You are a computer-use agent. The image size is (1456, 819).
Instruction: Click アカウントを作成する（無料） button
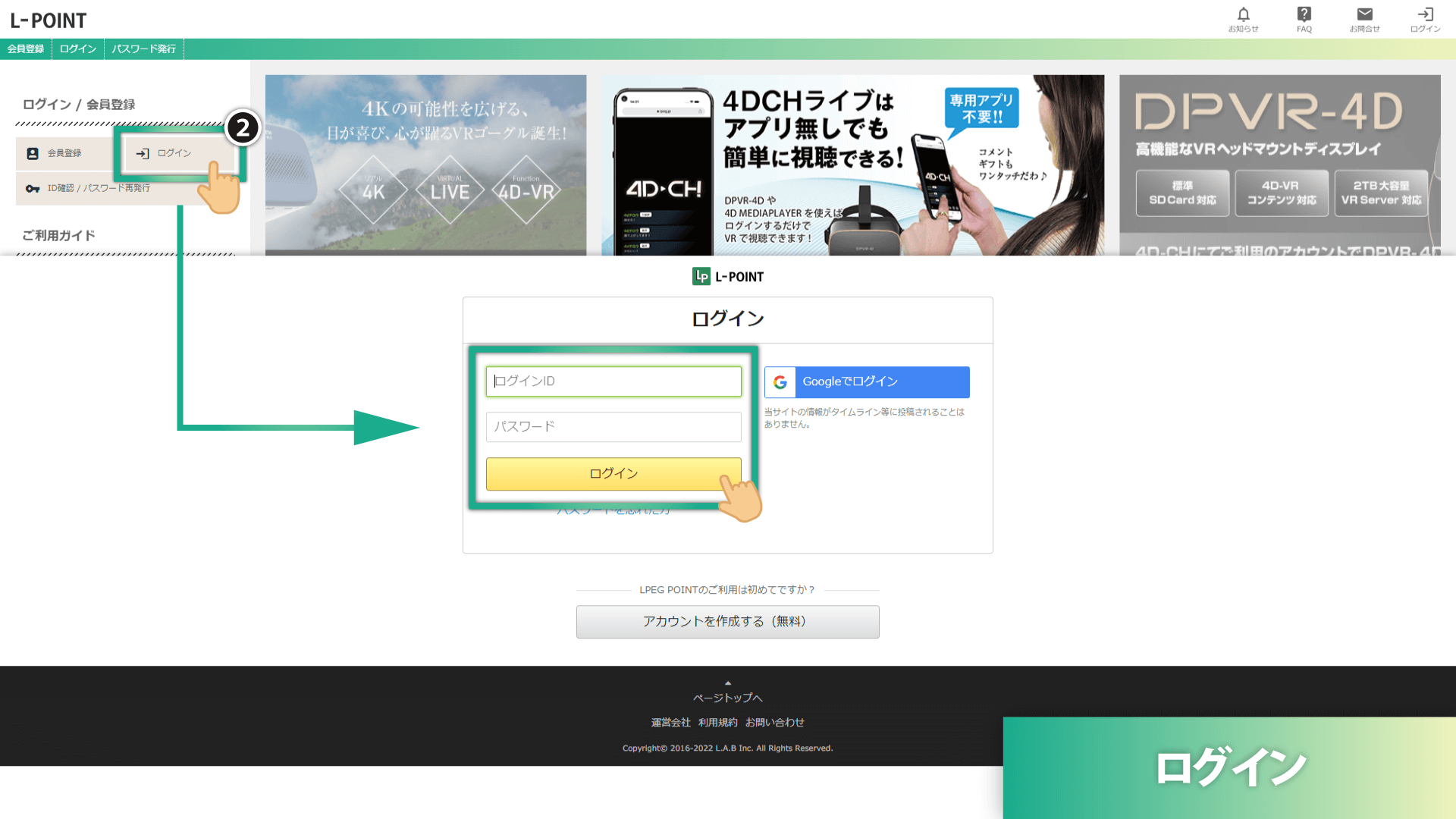[728, 622]
